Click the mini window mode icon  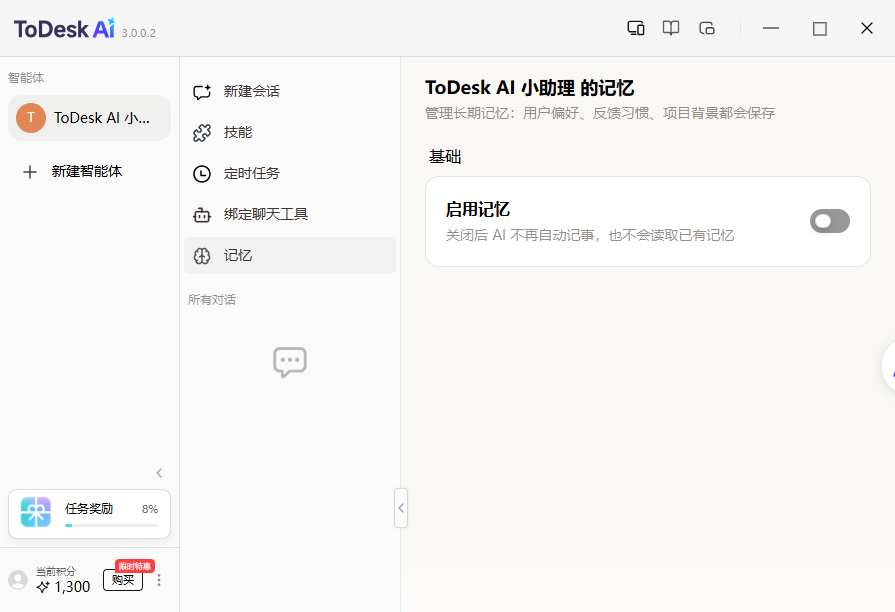click(x=707, y=28)
